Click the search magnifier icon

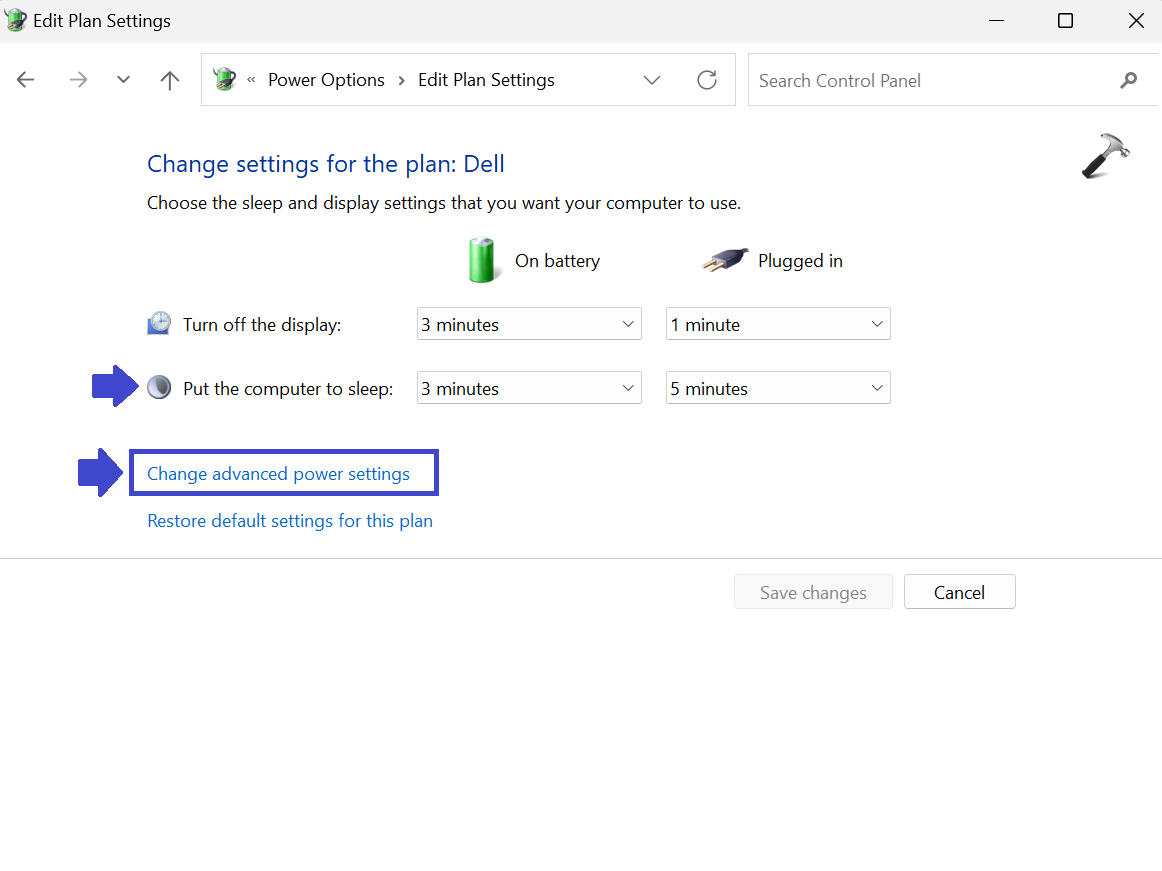tap(1129, 80)
